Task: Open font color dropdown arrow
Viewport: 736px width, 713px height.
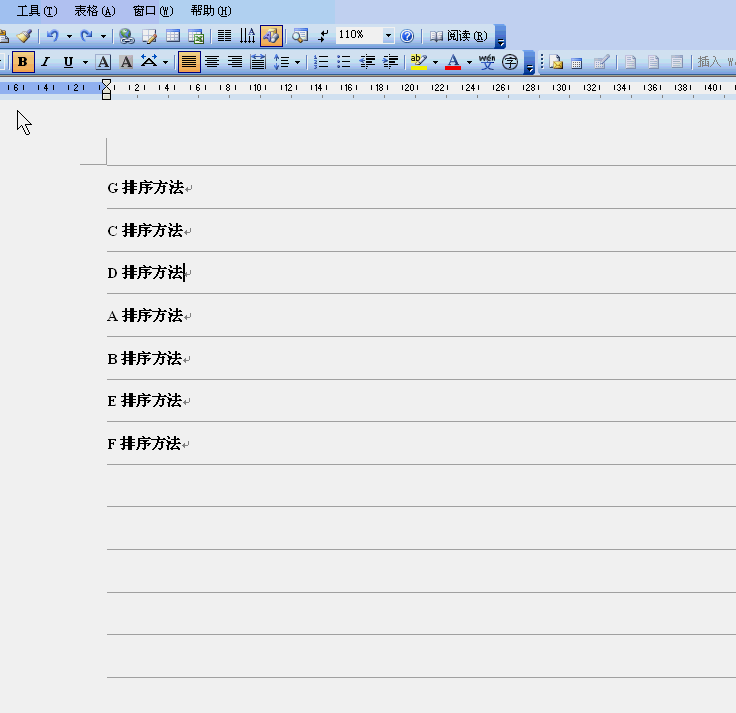Action: coord(469,62)
